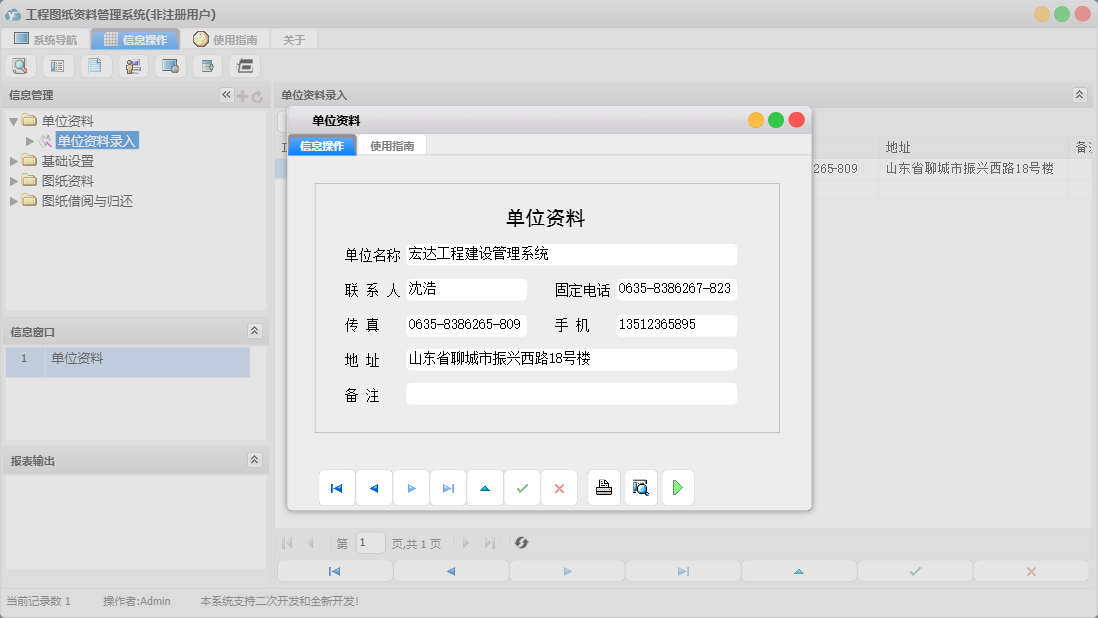Click the bottom last-record navigation button

tap(683, 570)
